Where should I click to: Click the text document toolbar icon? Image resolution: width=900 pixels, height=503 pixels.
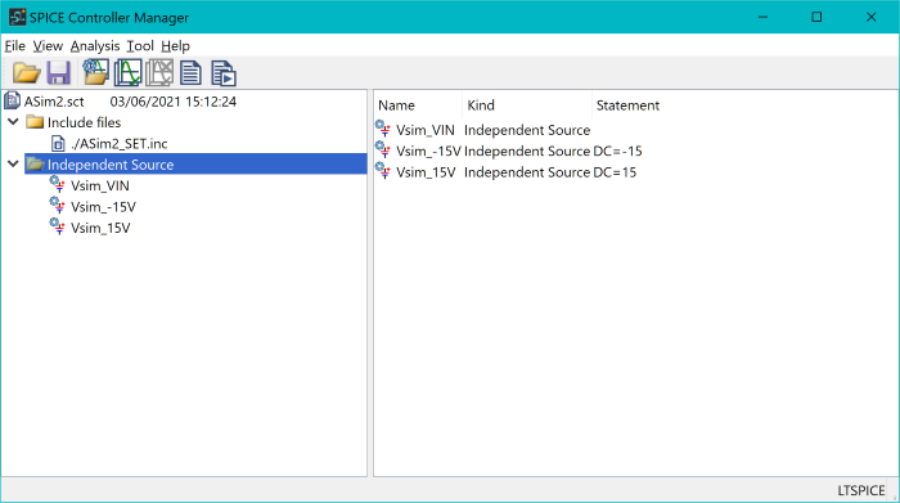191,73
